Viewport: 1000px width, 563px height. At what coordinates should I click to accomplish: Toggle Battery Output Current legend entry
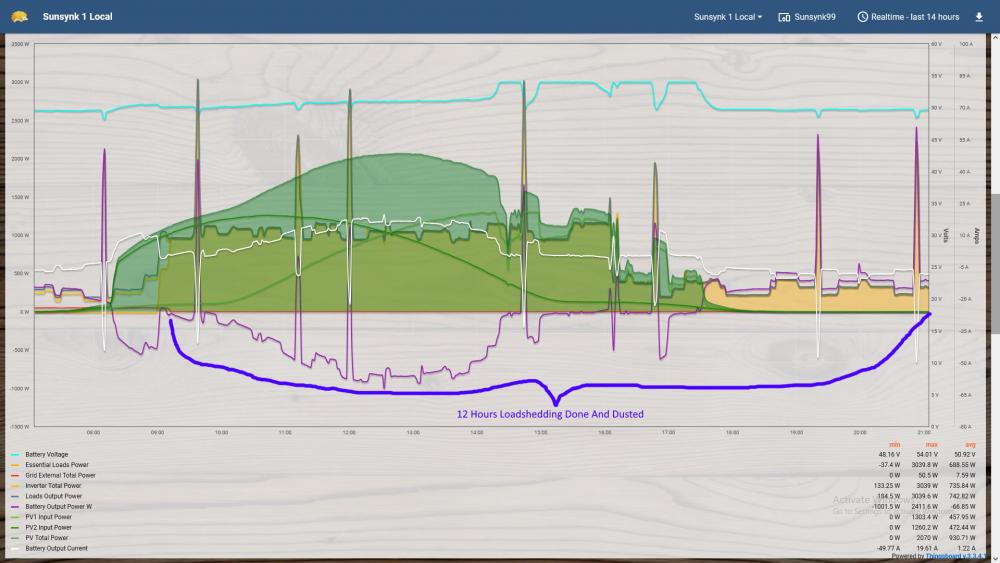(56, 548)
